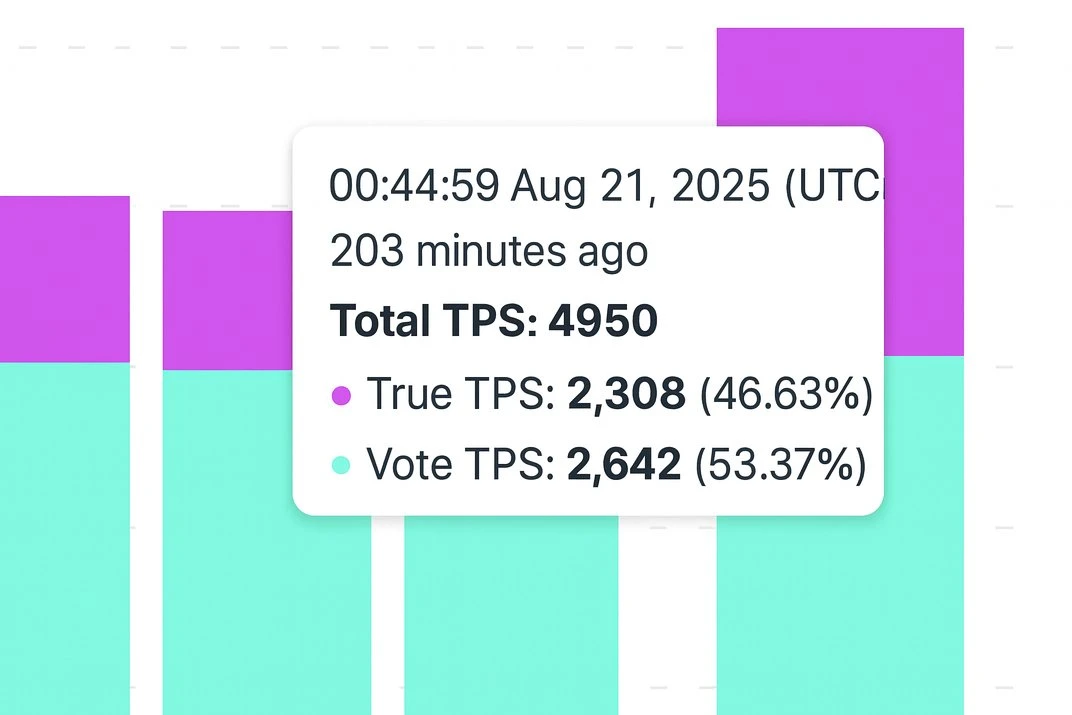Click the (46.63%) percentage

tap(786, 396)
